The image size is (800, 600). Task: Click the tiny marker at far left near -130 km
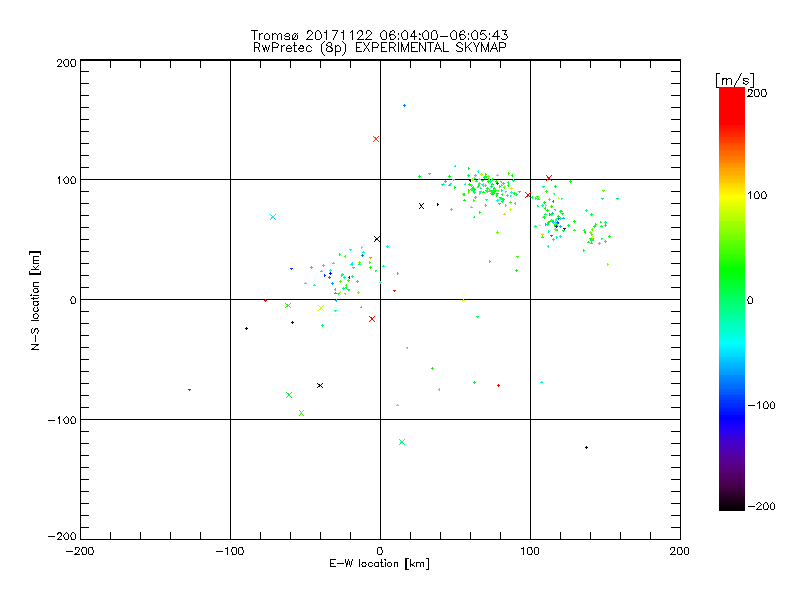(189, 390)
